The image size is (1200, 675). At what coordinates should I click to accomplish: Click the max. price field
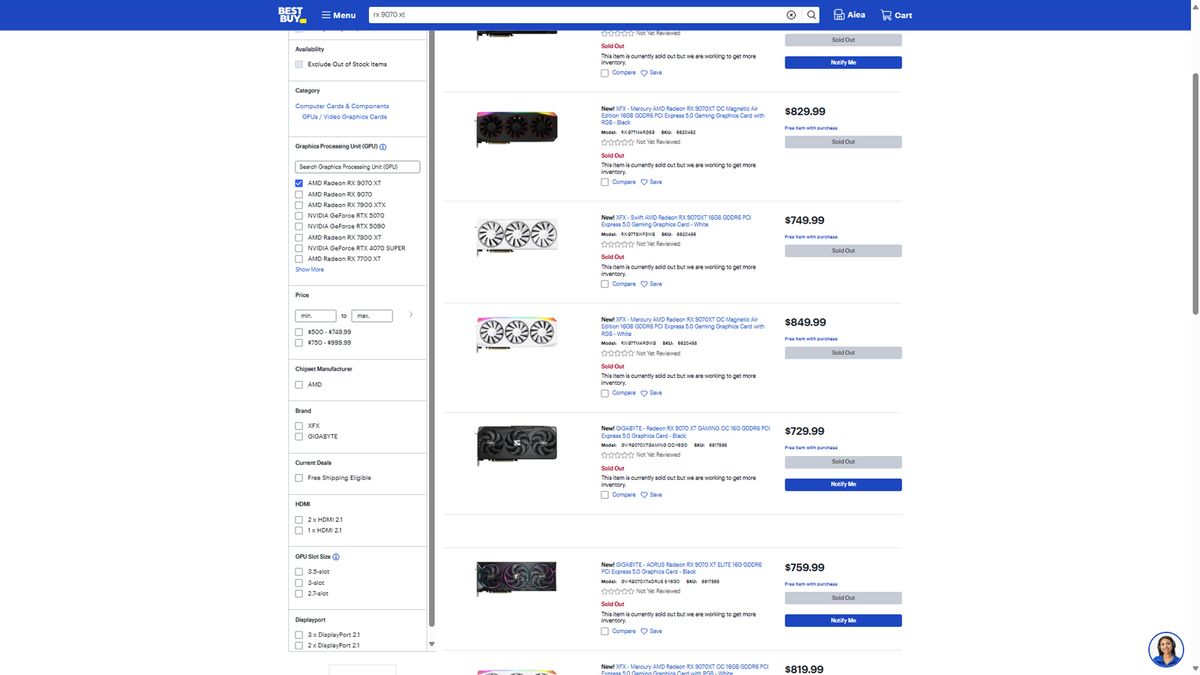(x=371, y=315)
